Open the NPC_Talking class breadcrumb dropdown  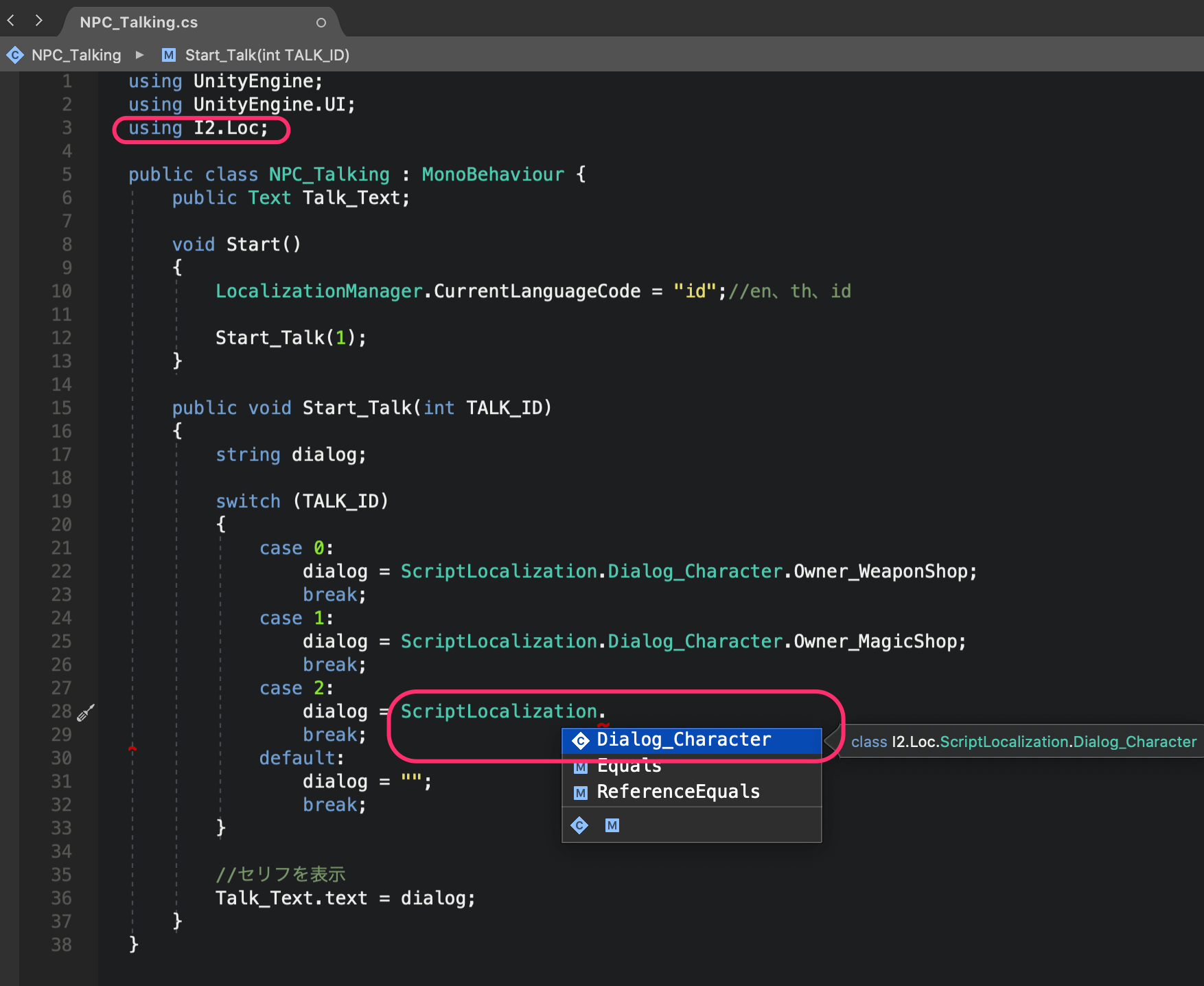76,55
